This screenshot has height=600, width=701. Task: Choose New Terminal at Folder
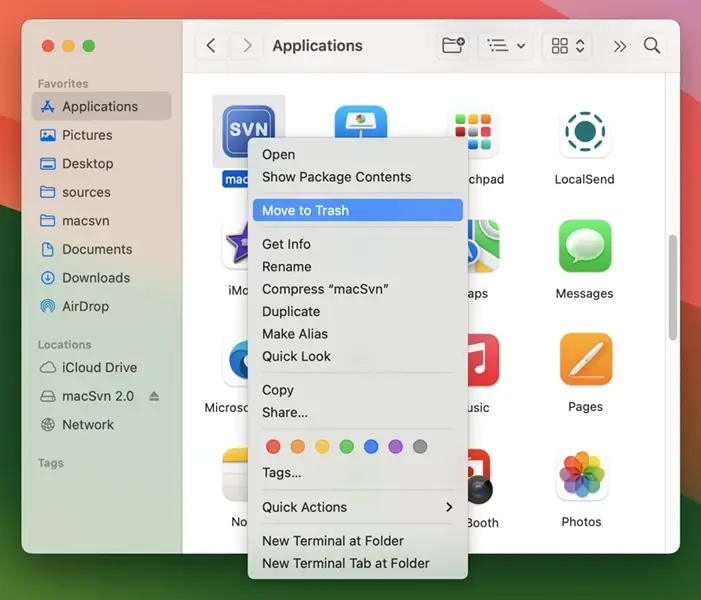point(358,541)
